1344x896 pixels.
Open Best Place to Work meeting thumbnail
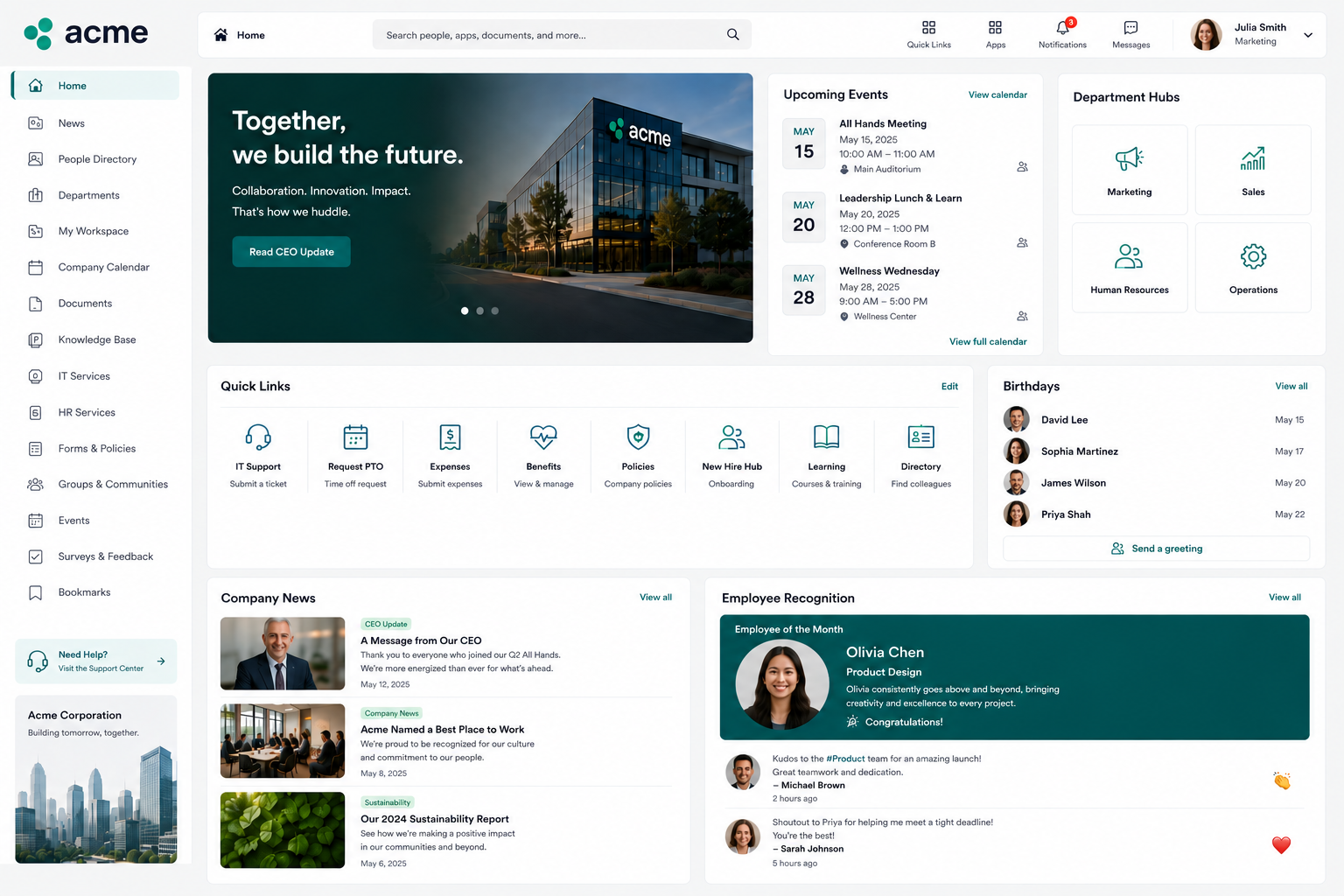283,741
